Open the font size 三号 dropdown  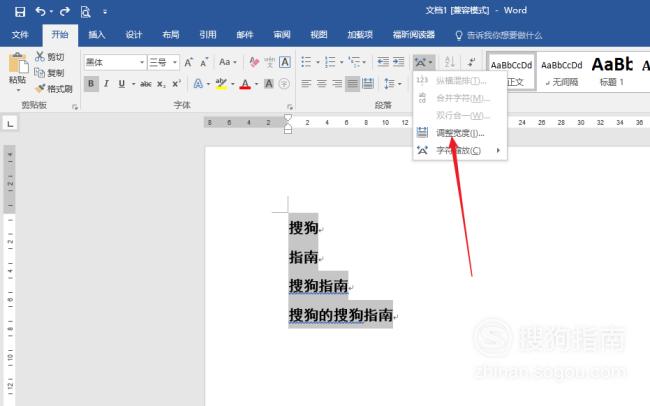175,63
